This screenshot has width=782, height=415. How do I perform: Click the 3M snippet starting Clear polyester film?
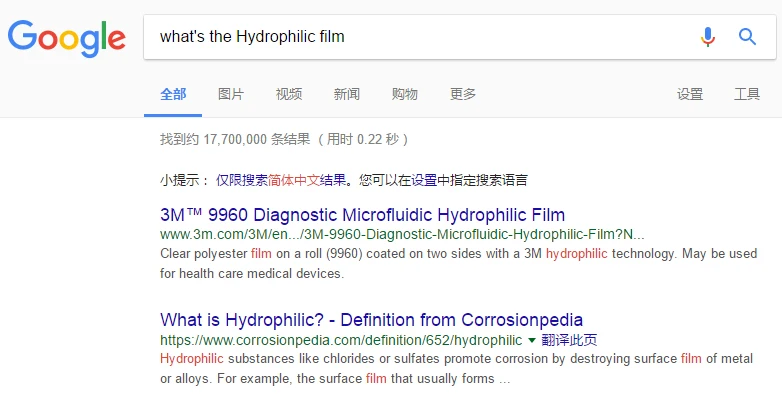pyautogui.click(x=458, y=263)
